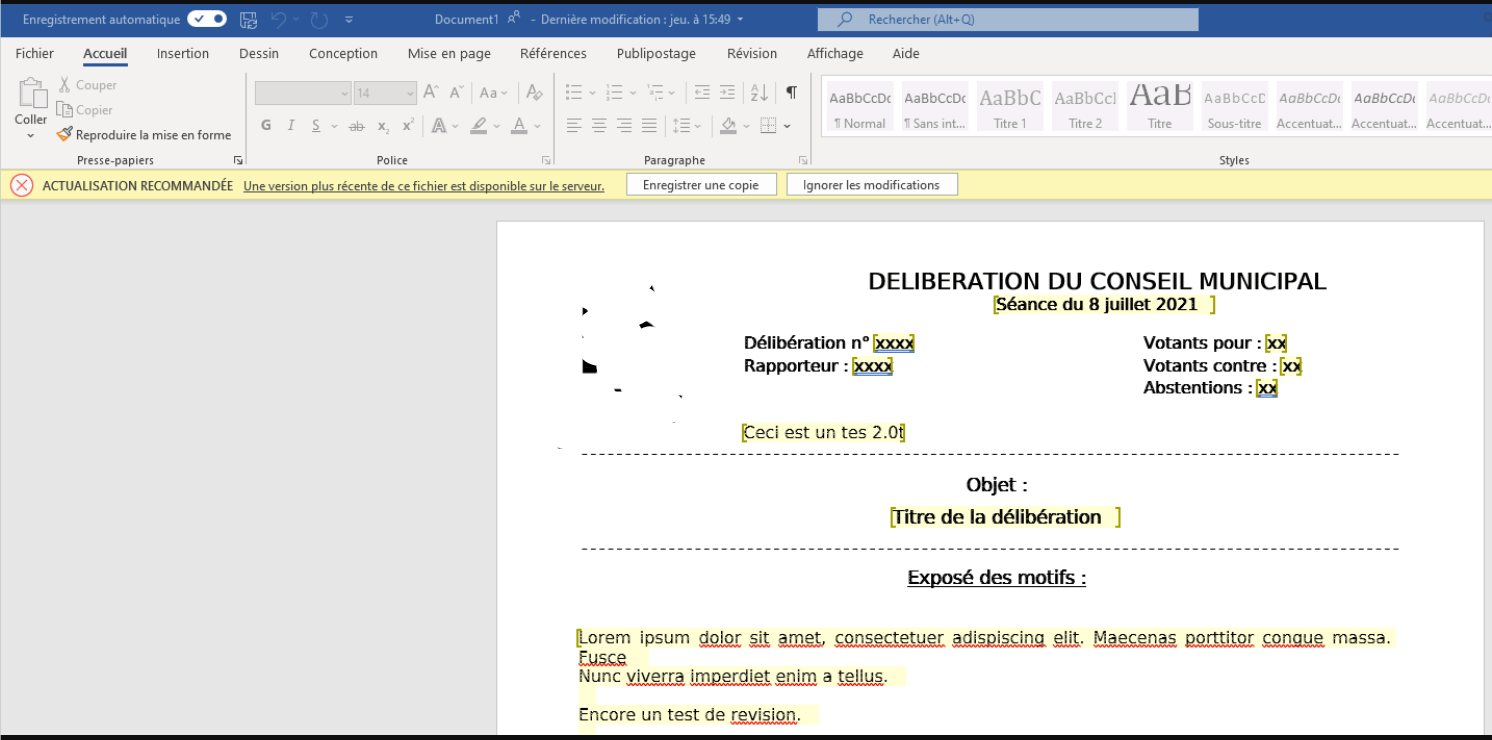1492x740 pixels.
Task: Apply bold with the G icon
Action: pos(266,126)
